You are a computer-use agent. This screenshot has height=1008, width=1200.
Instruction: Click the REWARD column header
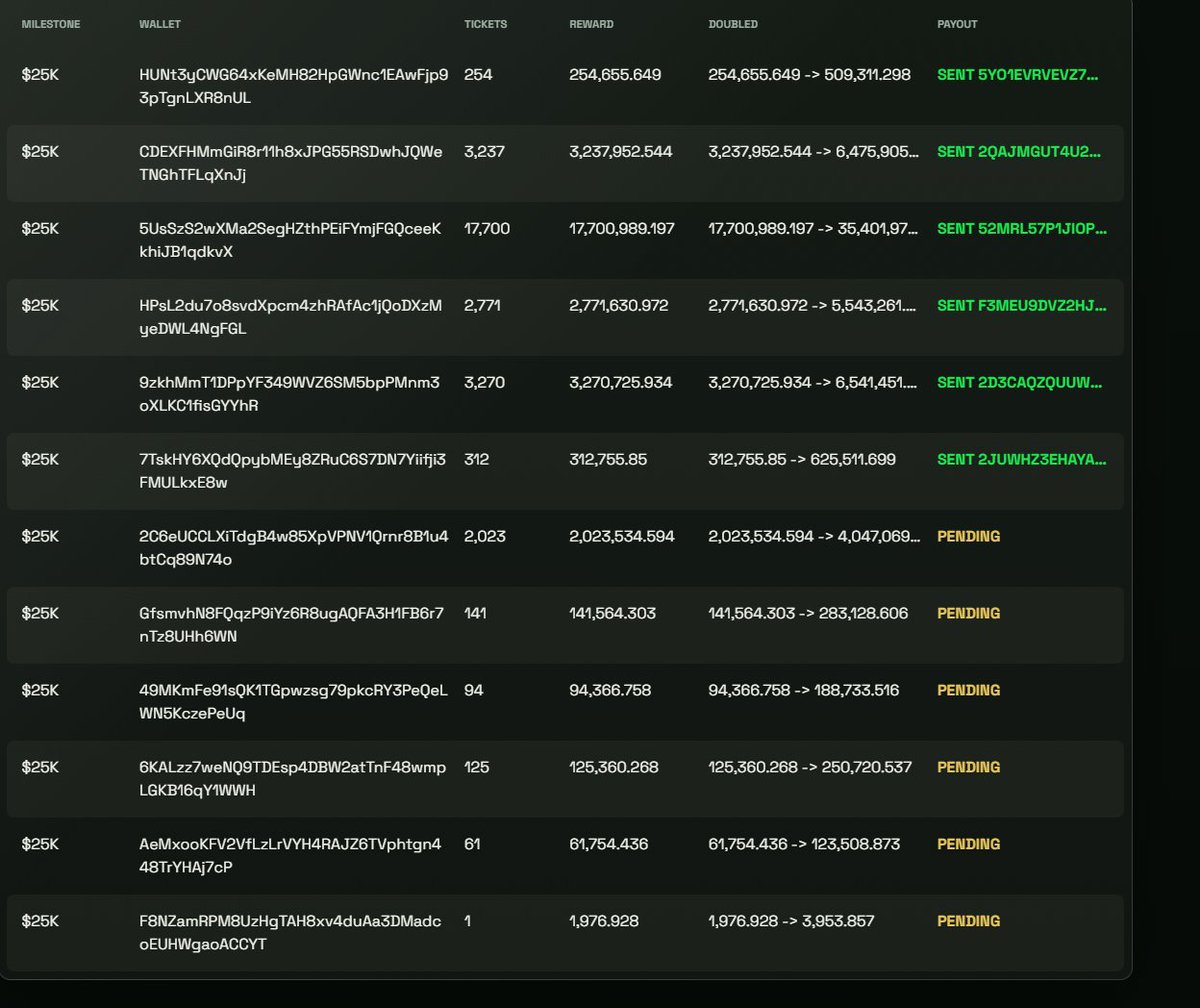[x=591, y=24]
